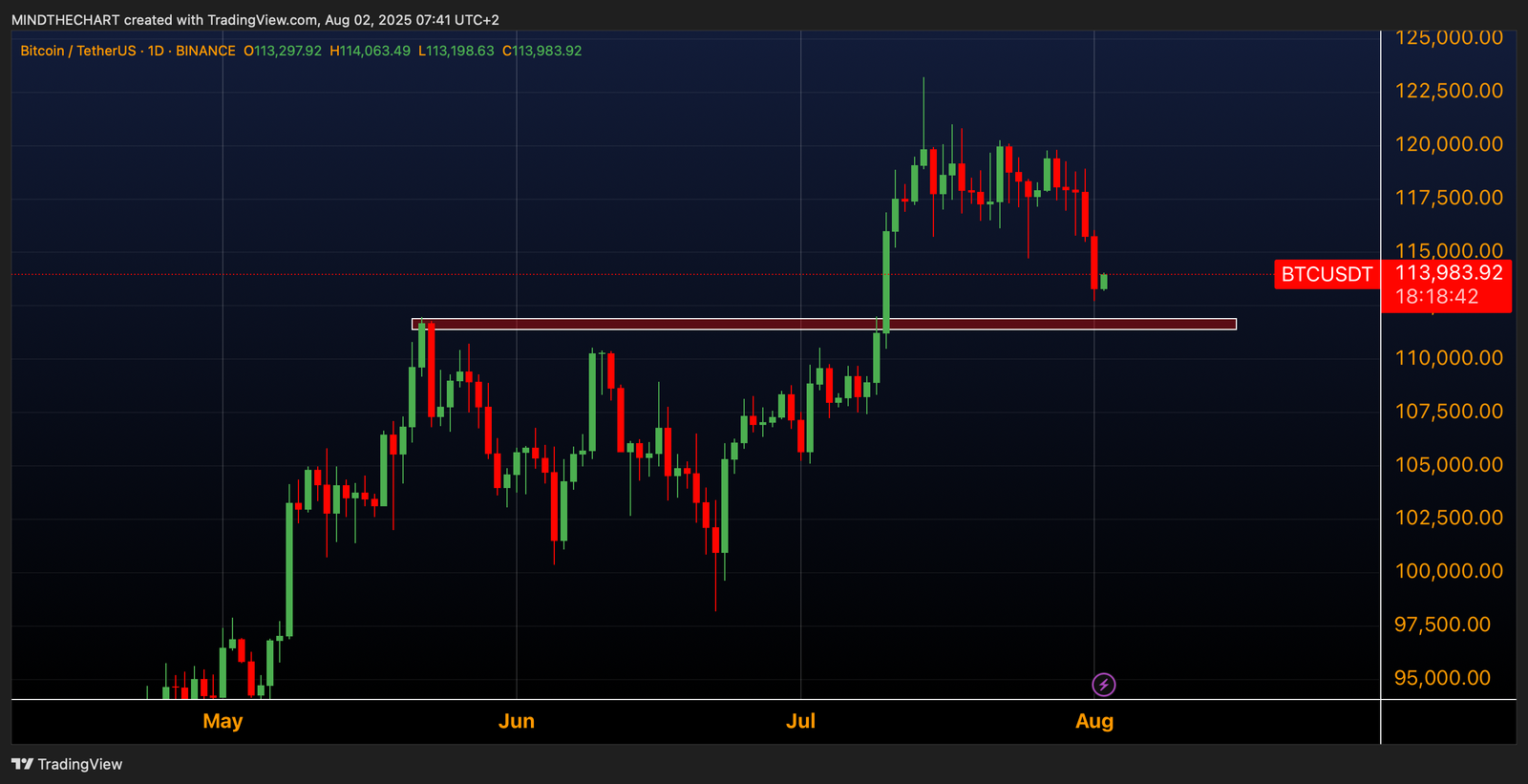Click the 117,500.00 price axis label
The height and width of the screenshot is (784, 1528).
click(x=1449, y=198)
